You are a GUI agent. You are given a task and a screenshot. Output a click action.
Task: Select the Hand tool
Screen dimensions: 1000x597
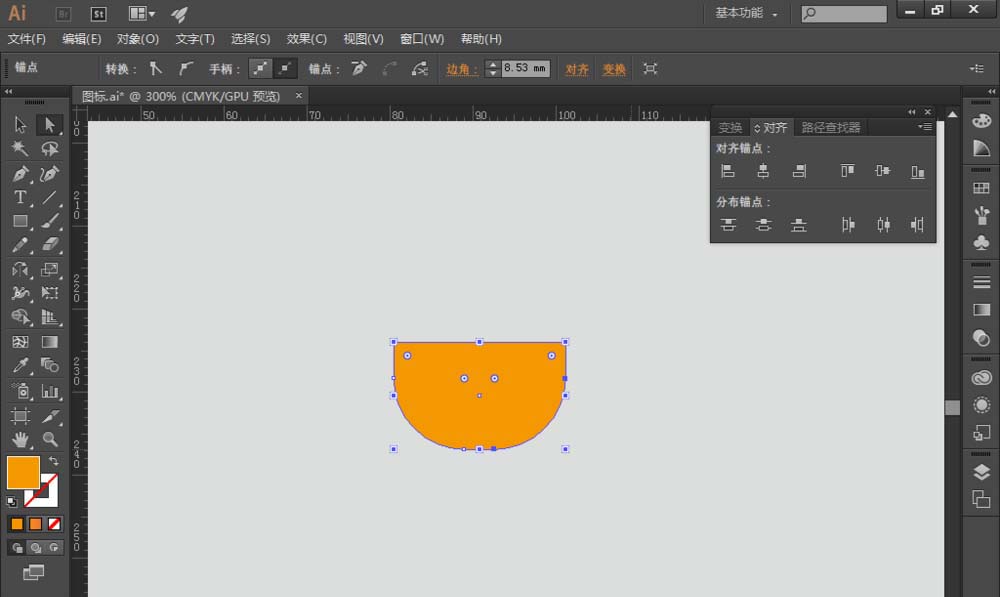point(20,439)
